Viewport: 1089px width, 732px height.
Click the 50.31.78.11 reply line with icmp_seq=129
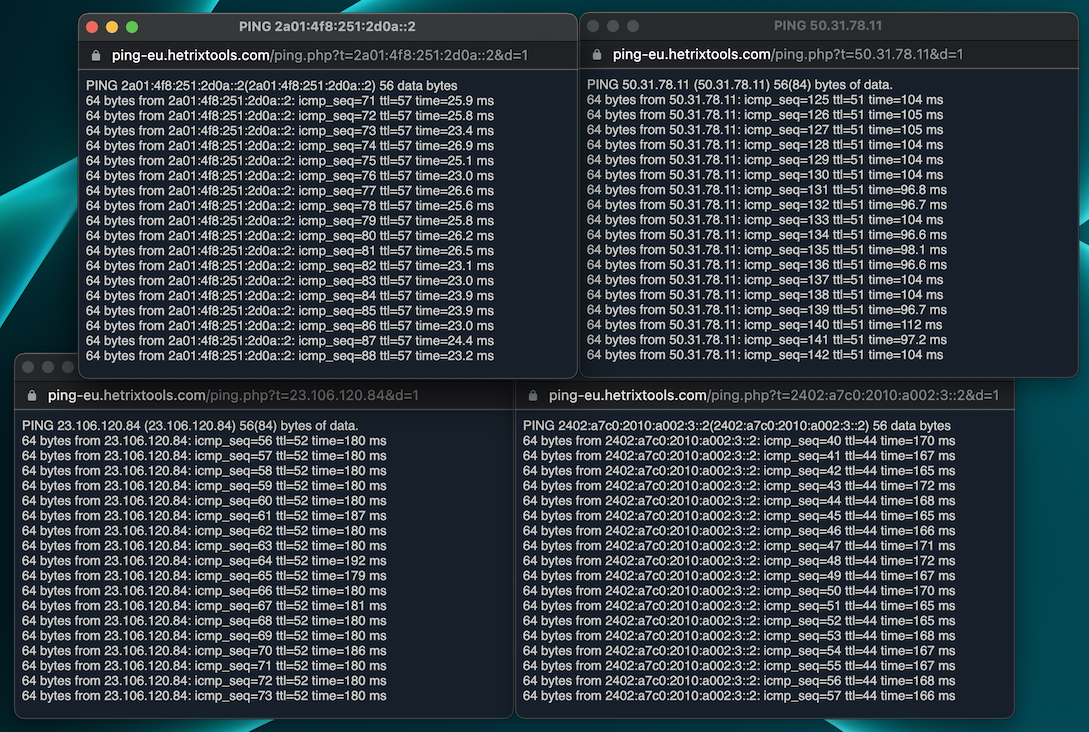coord(765,160)
